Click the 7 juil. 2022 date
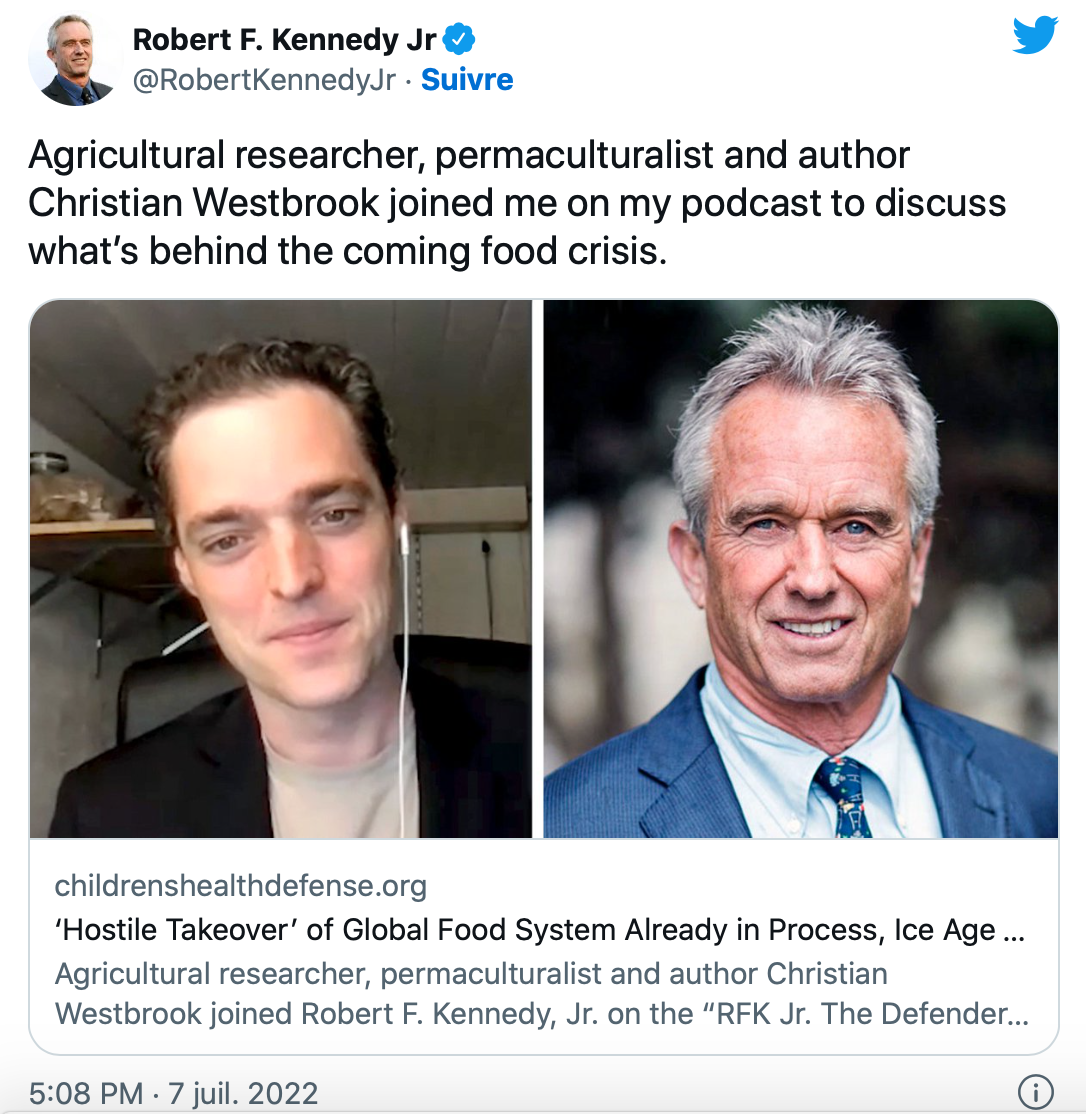The height and width of the screenshot is (1114, 1086). point(243,1093)
